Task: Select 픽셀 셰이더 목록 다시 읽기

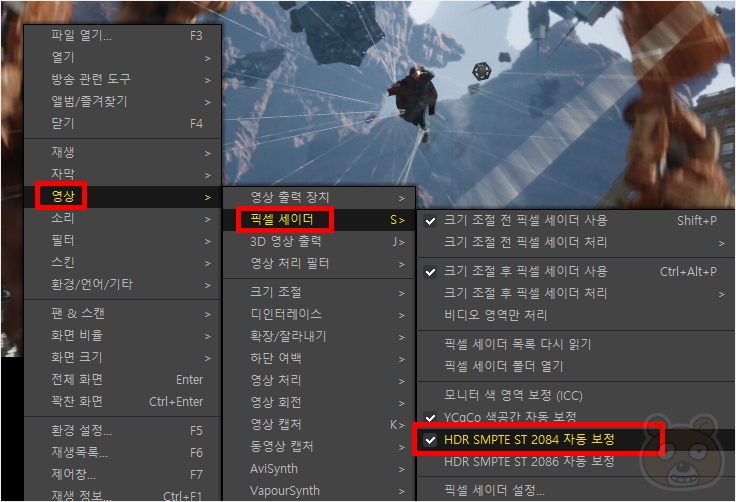Action: pyautogui.click(x=576, y=345)
